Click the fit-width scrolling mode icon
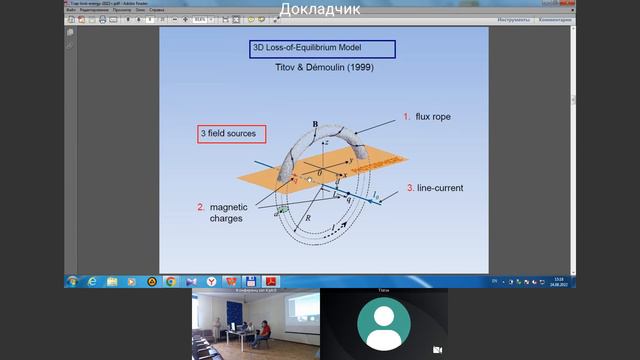The width and height of the screenshot is (640, 360). tap(225, 20)
